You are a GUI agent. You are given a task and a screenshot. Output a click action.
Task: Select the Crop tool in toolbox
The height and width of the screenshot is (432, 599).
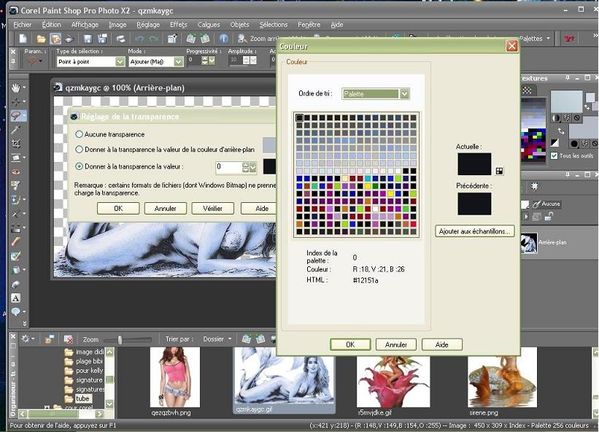tap(15, 144)
